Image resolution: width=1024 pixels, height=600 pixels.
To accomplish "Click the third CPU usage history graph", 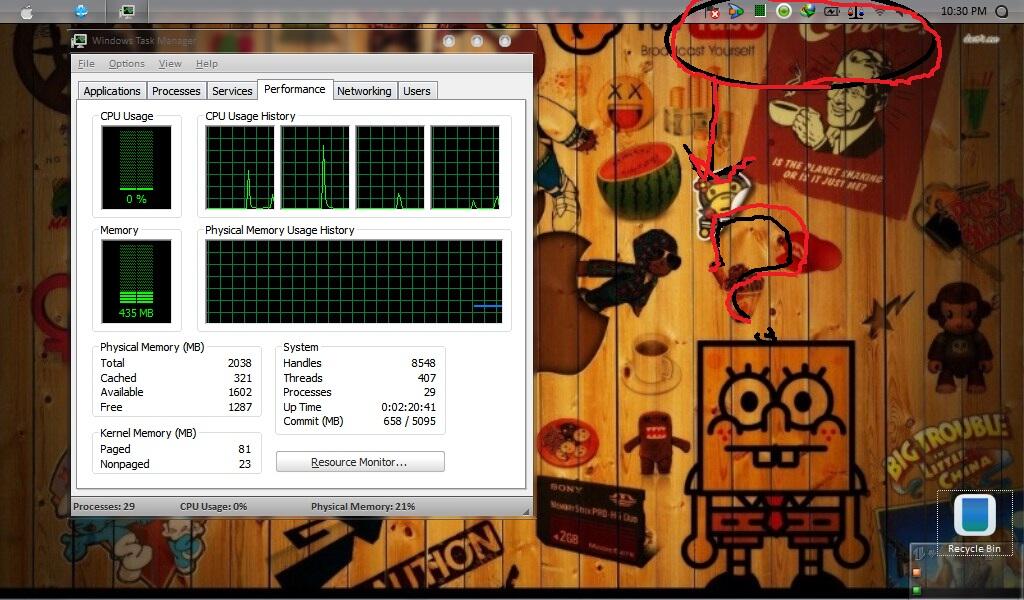I will [390, 168].
